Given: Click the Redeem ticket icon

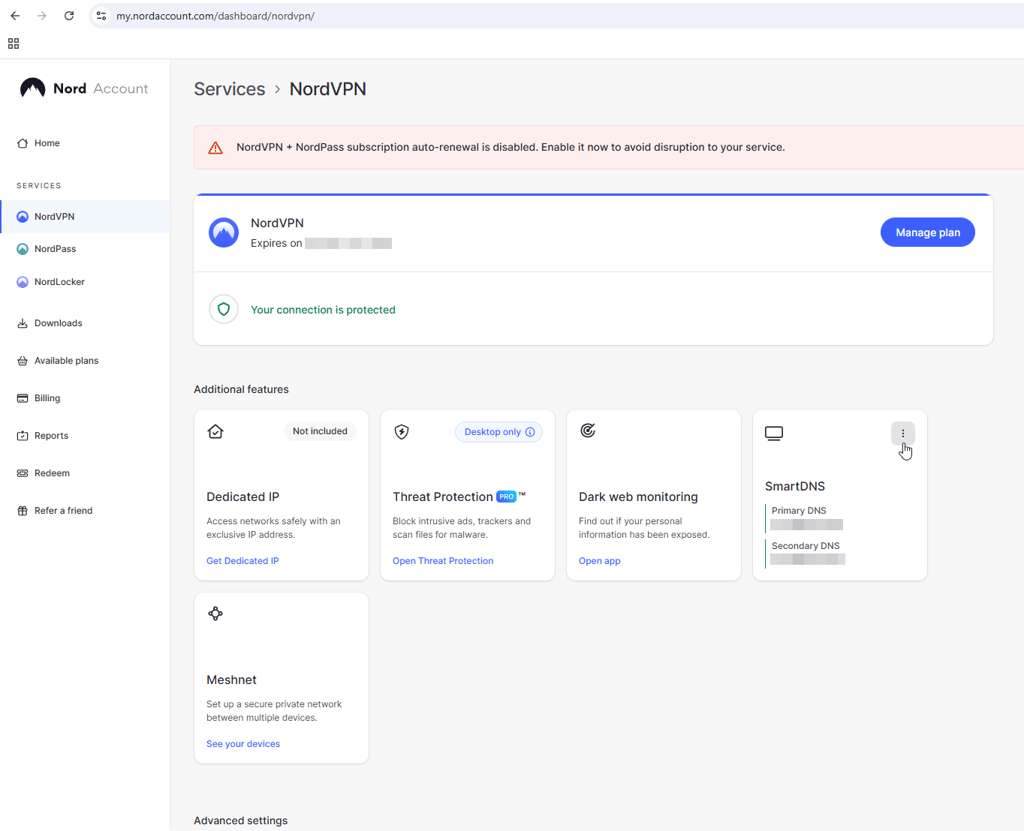Looking at the screenshot, I should pos(22,473).
